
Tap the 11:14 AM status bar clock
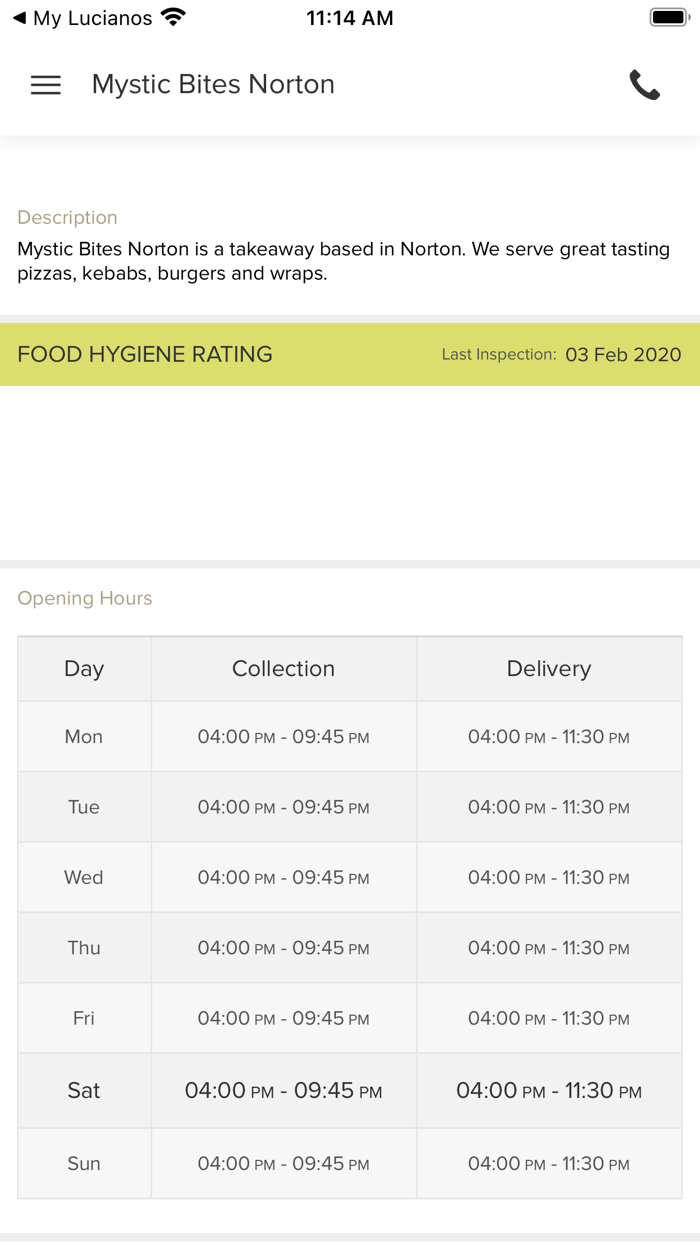pyautogui.click(x=349, y=18)
